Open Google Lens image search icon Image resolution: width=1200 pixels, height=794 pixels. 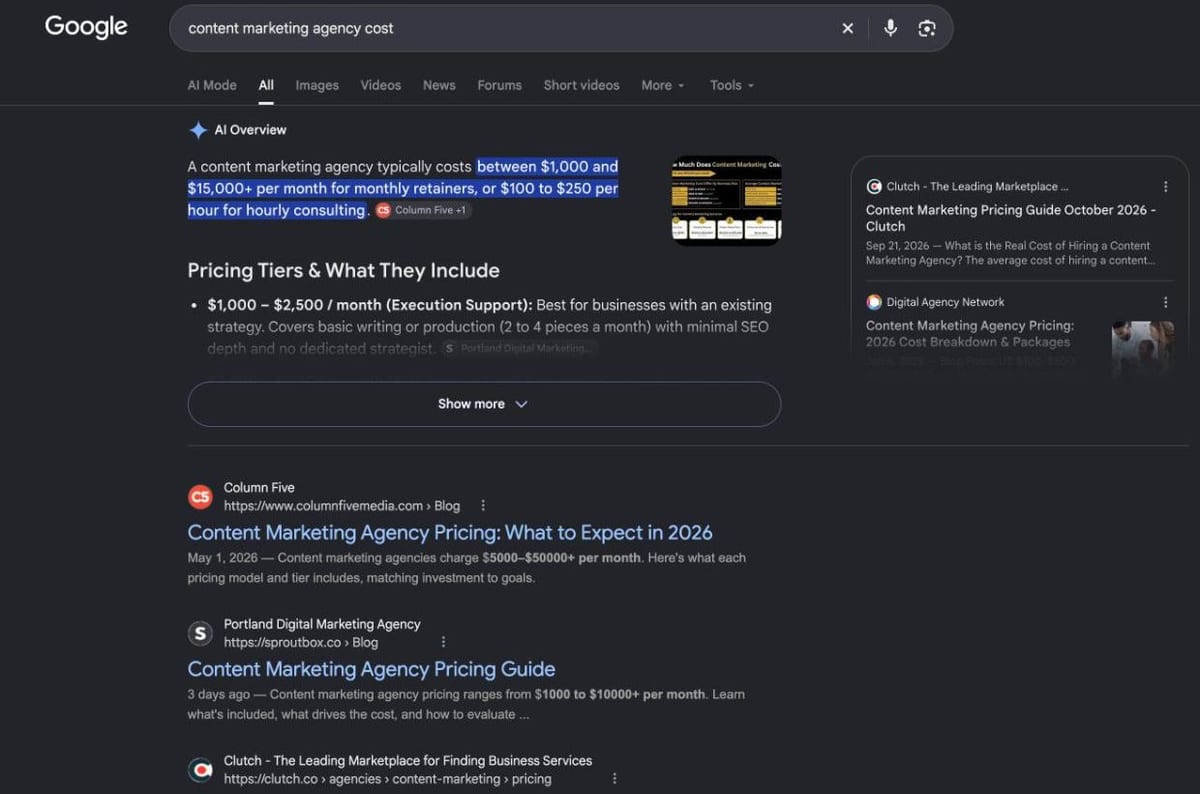click(x=927, y=28)
